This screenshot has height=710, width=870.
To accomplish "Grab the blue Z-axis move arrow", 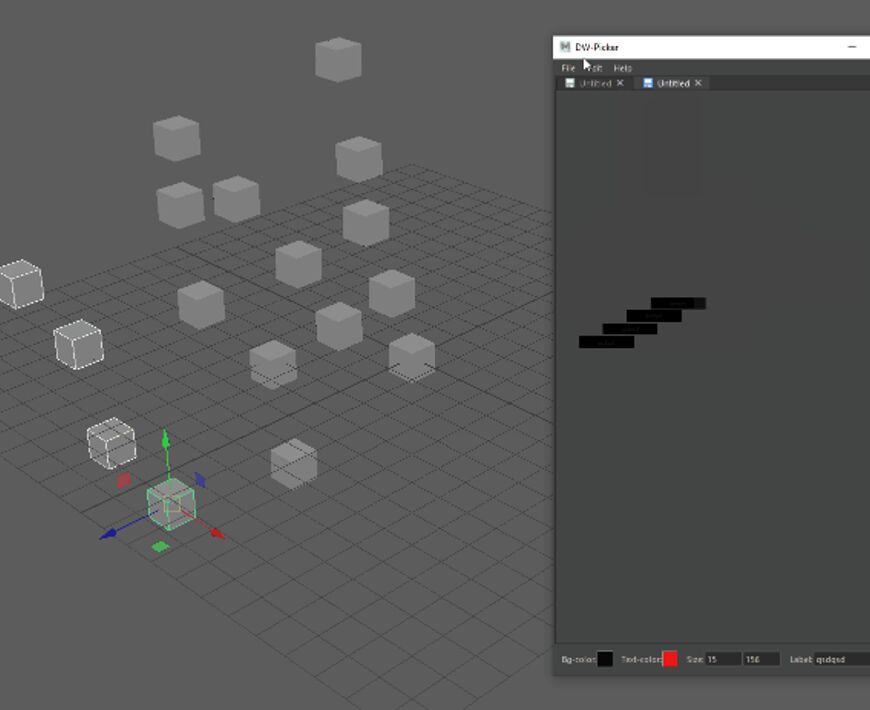I will (108, 534).
